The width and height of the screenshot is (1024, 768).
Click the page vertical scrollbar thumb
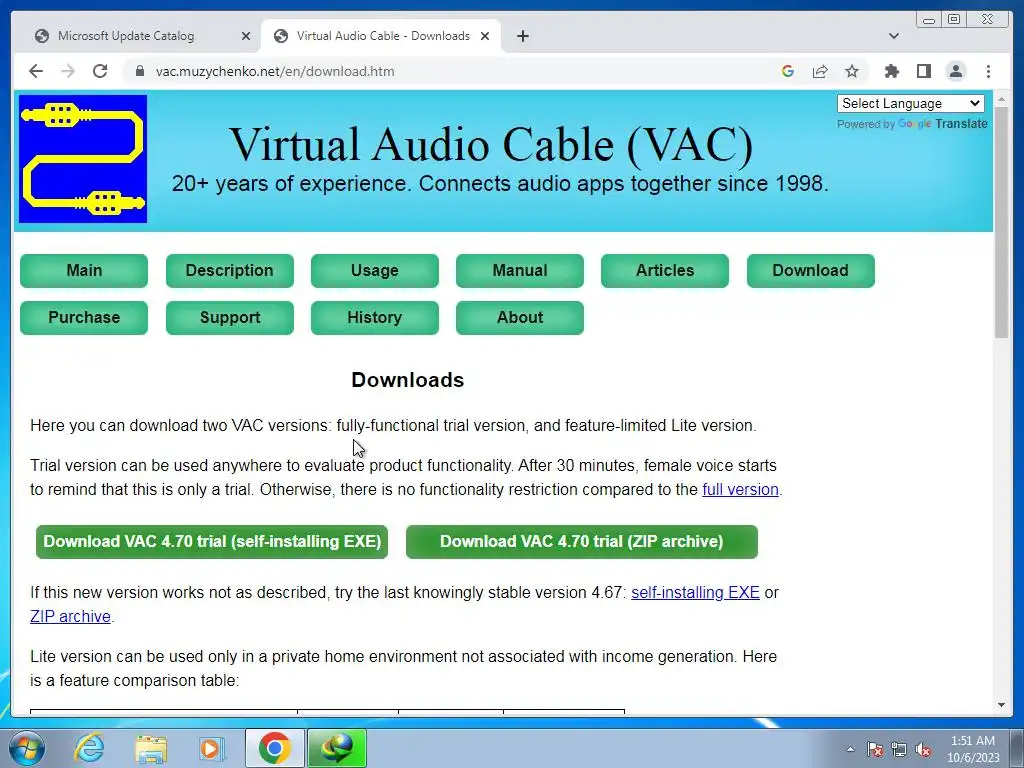click(x=1001, y=222)
